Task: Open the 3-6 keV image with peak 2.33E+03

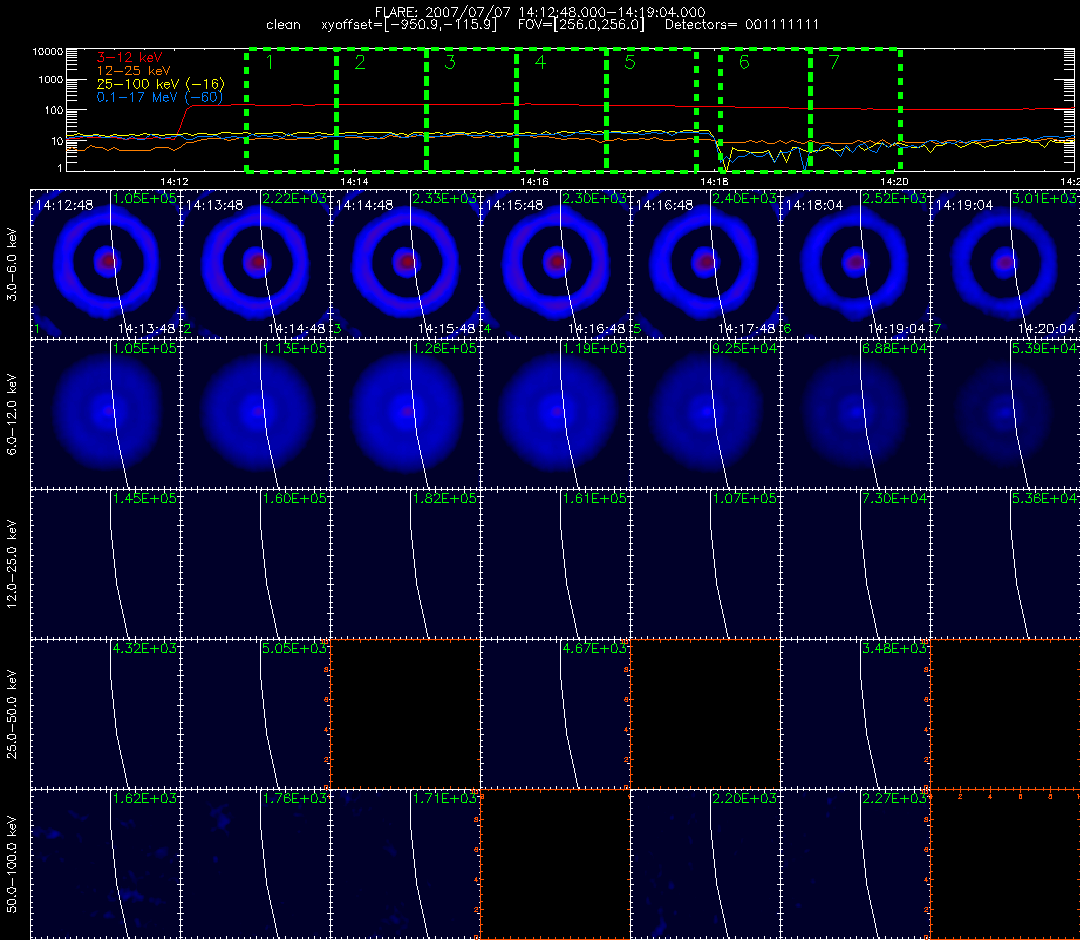Action: (x=406, y=264)
